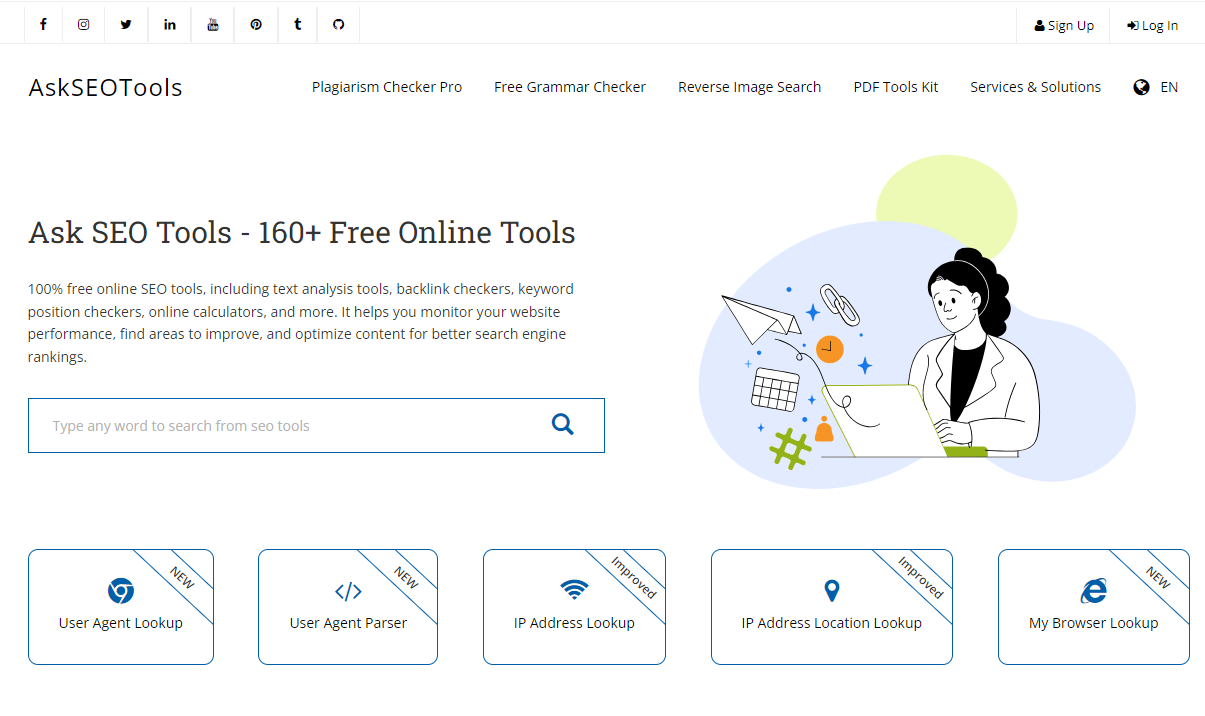Click the magnifying glass search icon
Image resolution: width=1205 pixels, height=716 pixels.
tap(563, 425)
